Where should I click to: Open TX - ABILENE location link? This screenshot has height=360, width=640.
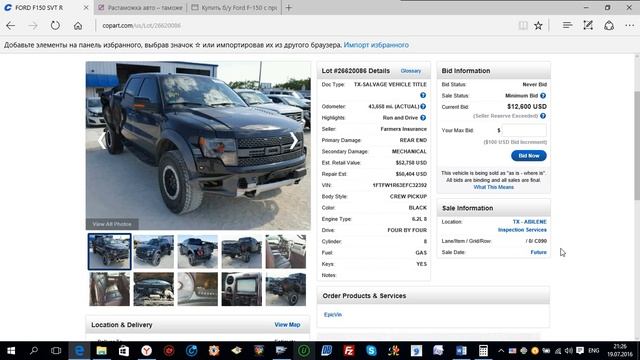click(529, 222)
